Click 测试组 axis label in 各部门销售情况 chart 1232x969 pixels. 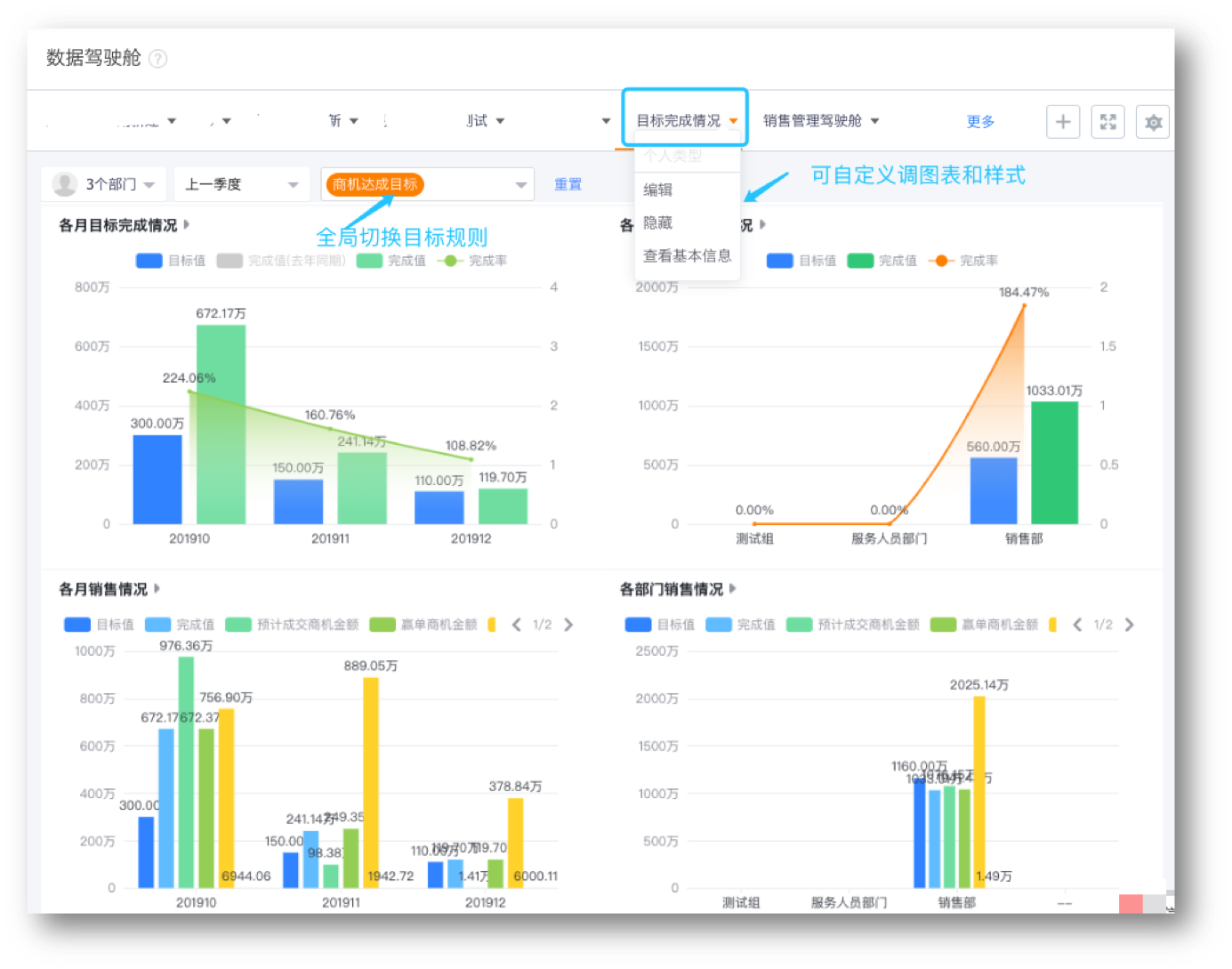(x=741, y=902)
